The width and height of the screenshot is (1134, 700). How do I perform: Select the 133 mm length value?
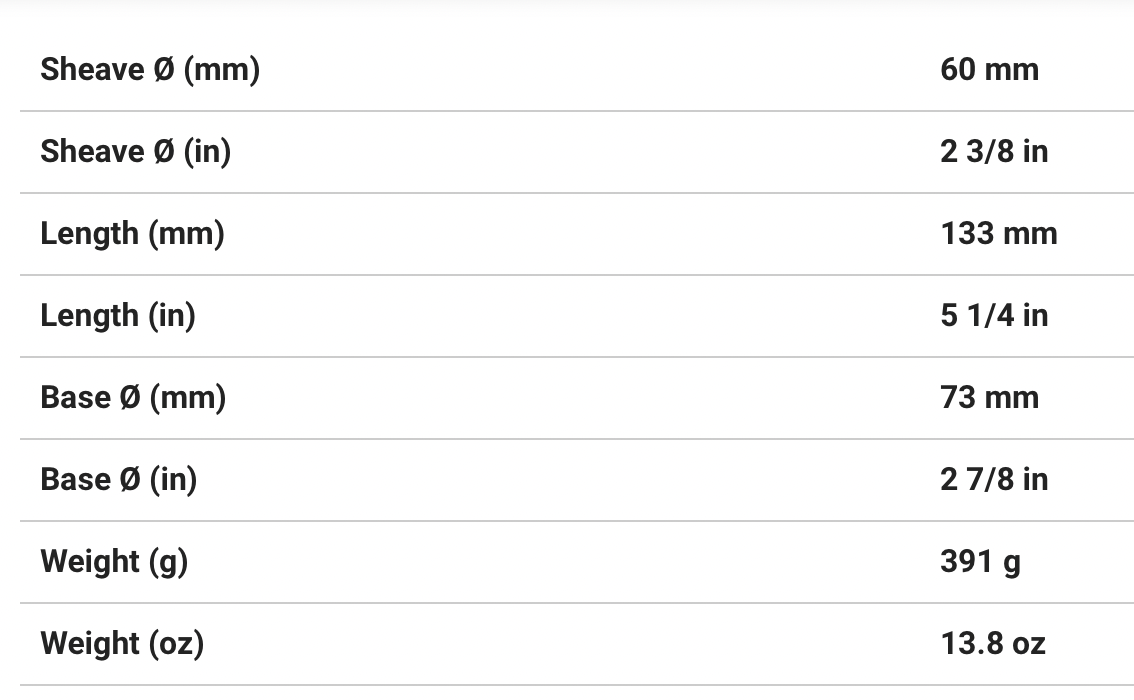[x=998, y=234]
